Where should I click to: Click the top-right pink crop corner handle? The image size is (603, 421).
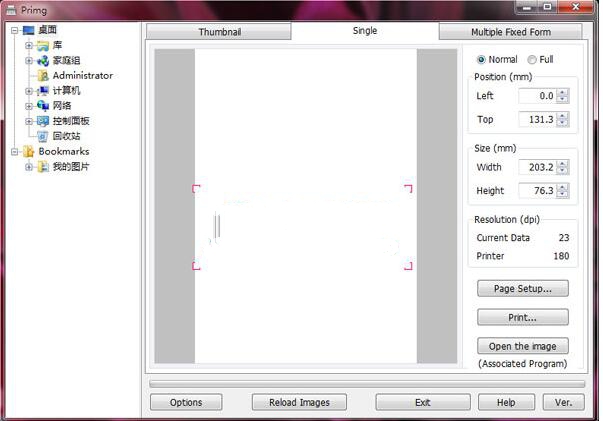pyautogui.click(x=408, y=189)
